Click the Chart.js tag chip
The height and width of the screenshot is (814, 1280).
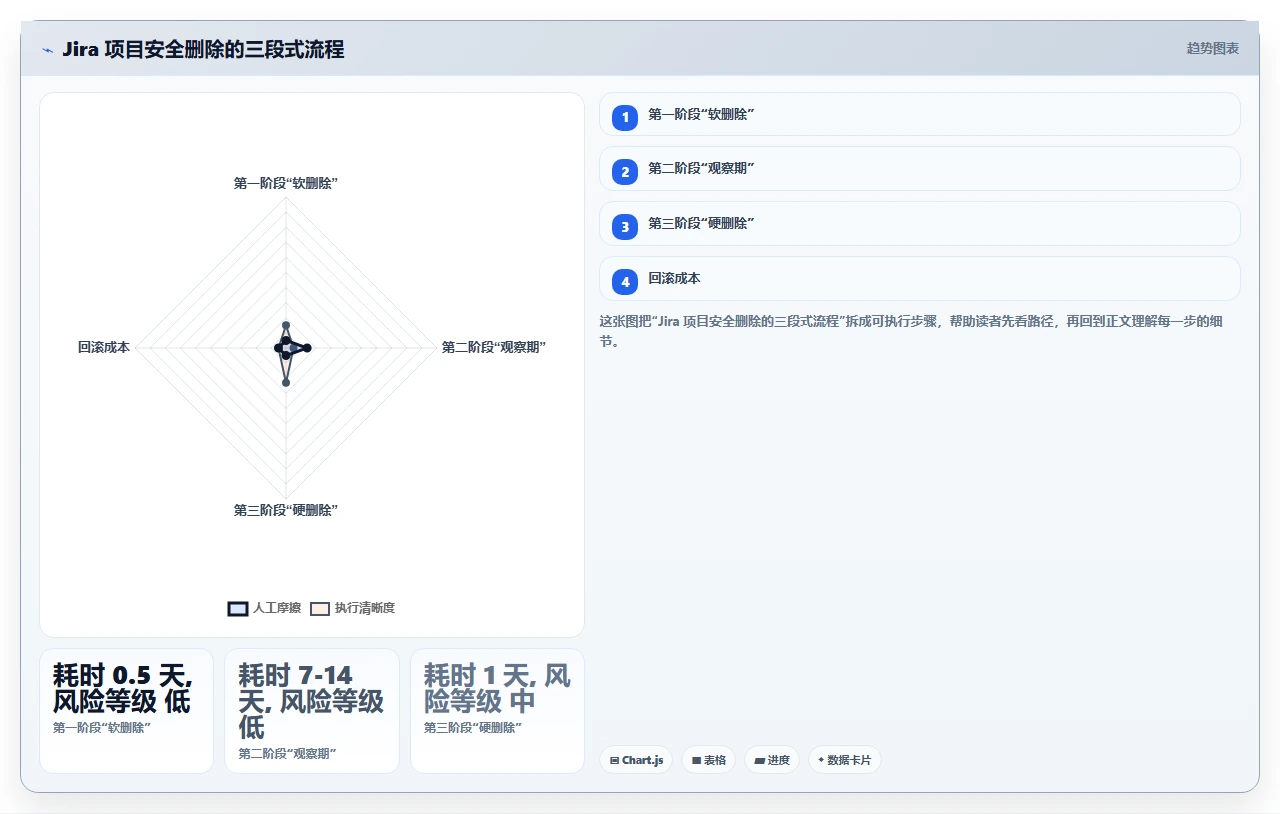pyautogui.click(x=636, y=760)
